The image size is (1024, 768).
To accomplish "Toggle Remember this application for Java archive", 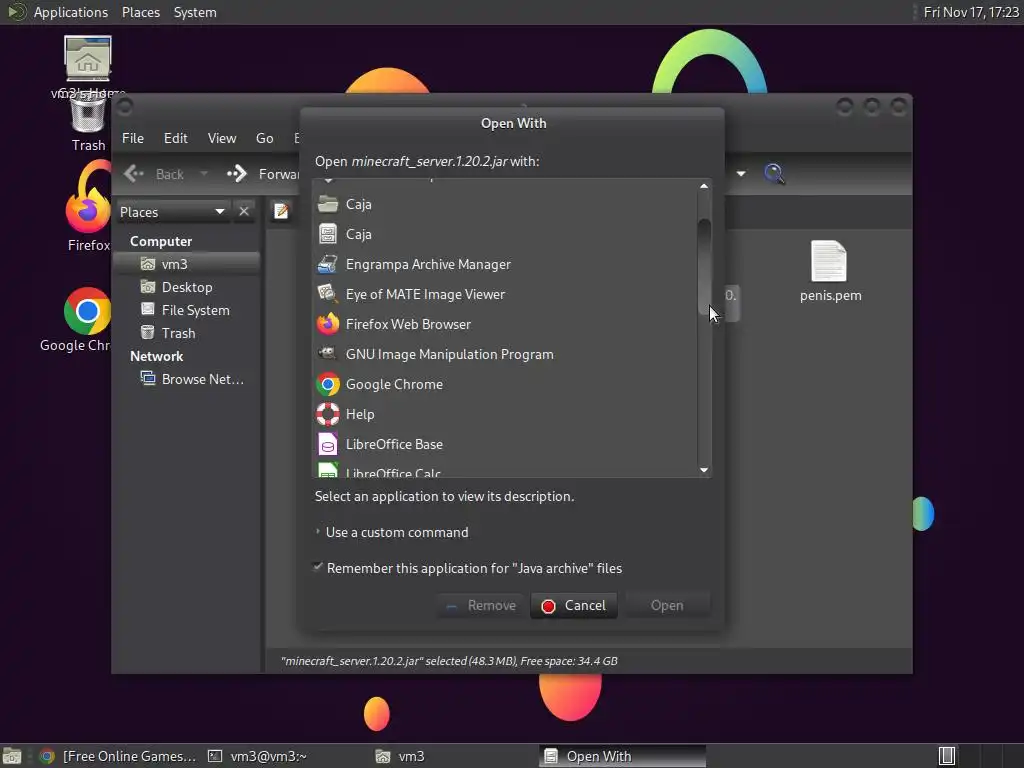I will click(318, 567).
